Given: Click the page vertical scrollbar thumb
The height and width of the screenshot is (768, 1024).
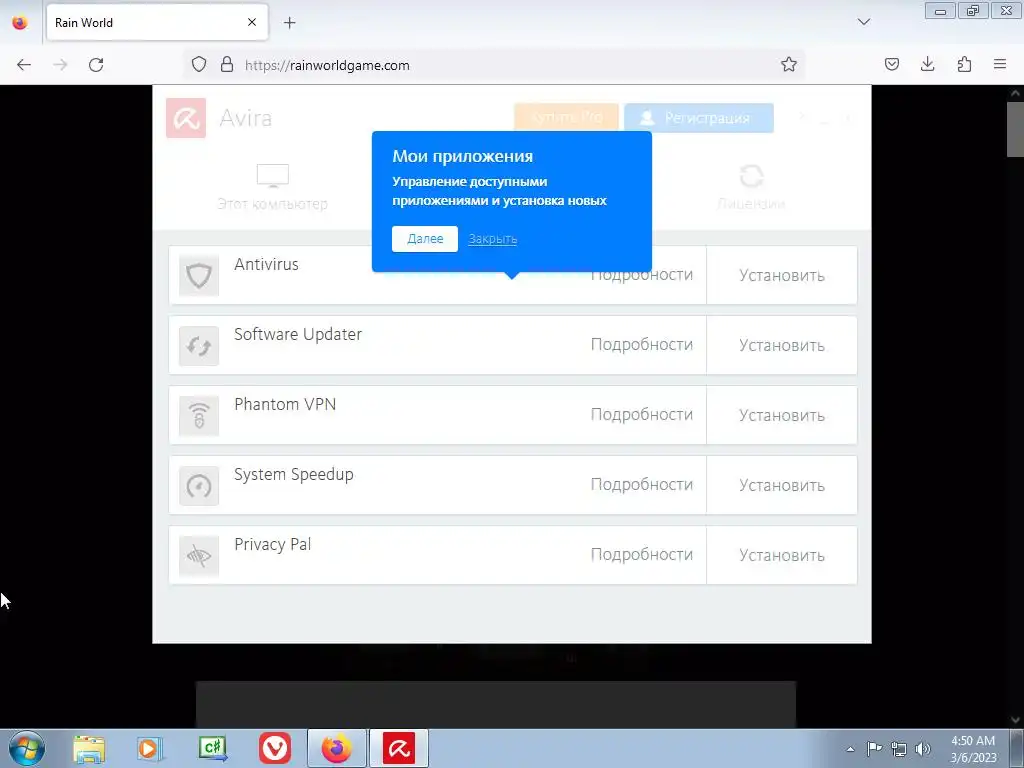Looking at the screenshot, I should point(1015,129).
